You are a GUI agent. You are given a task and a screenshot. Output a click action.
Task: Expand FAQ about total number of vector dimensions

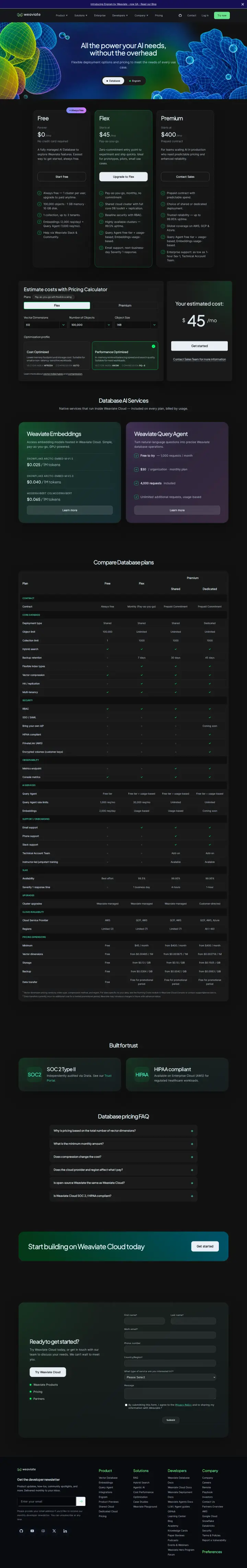(x=123, y=1131)
